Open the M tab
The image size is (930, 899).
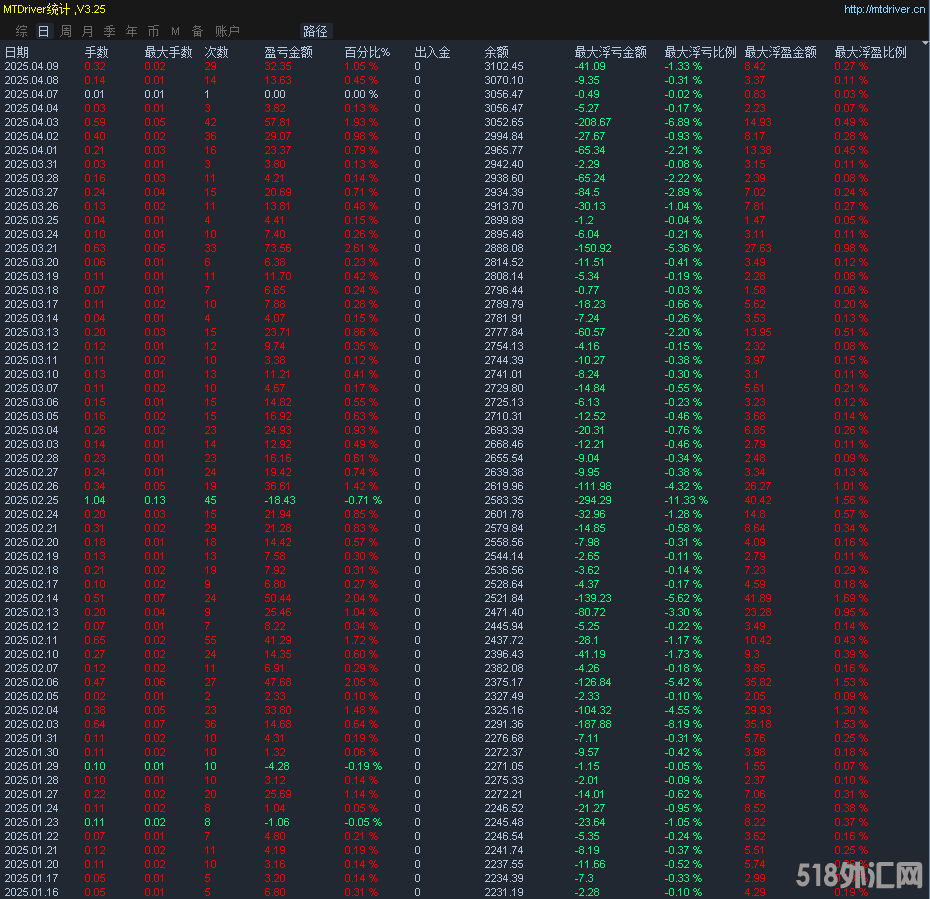tap(175, 31)
